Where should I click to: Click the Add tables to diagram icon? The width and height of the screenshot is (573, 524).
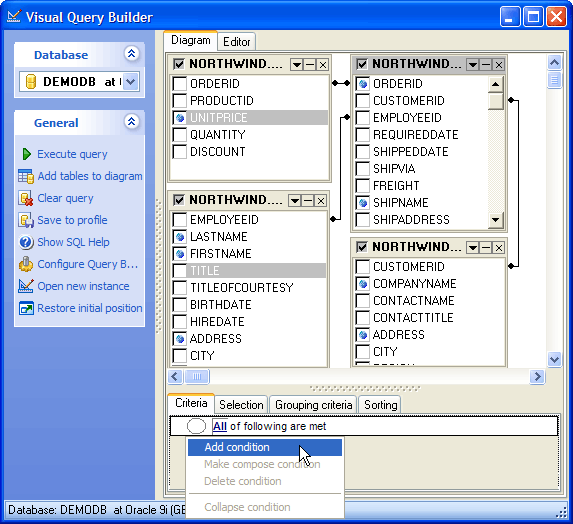click(26, 176)
